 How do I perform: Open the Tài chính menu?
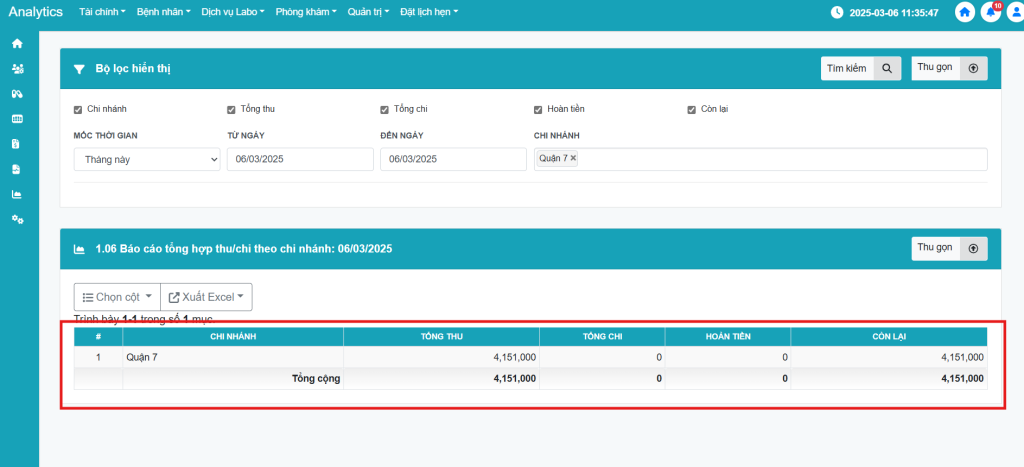(103, 12)
